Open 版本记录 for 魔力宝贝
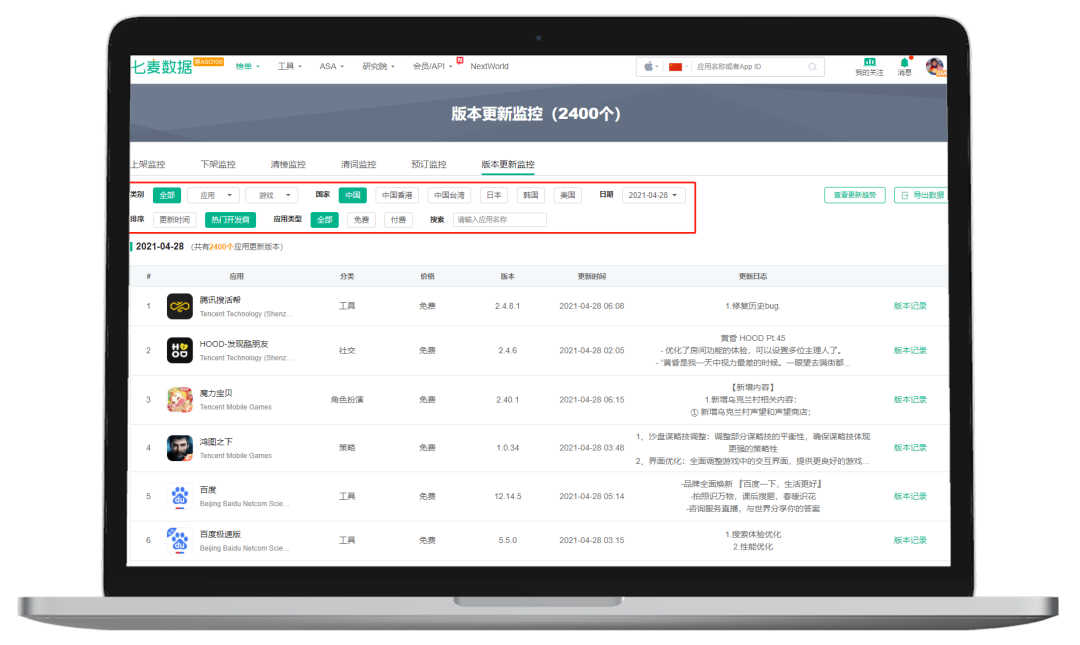 (x=910, y=400)
